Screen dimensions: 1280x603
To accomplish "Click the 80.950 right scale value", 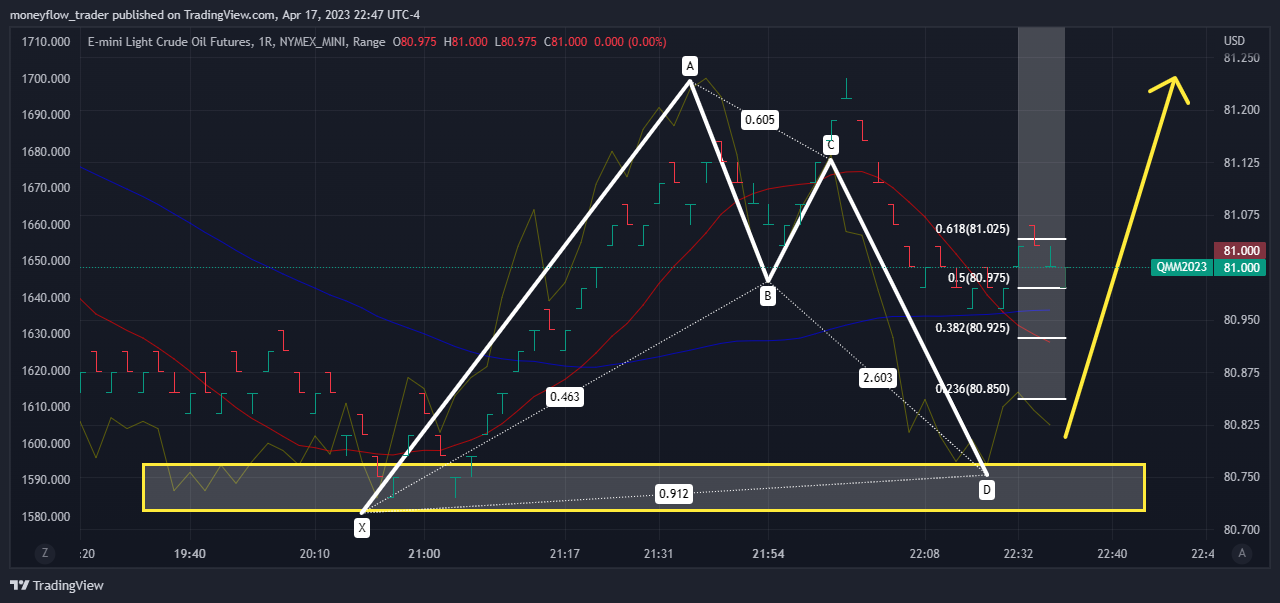I will click(x=1240, y=320).
